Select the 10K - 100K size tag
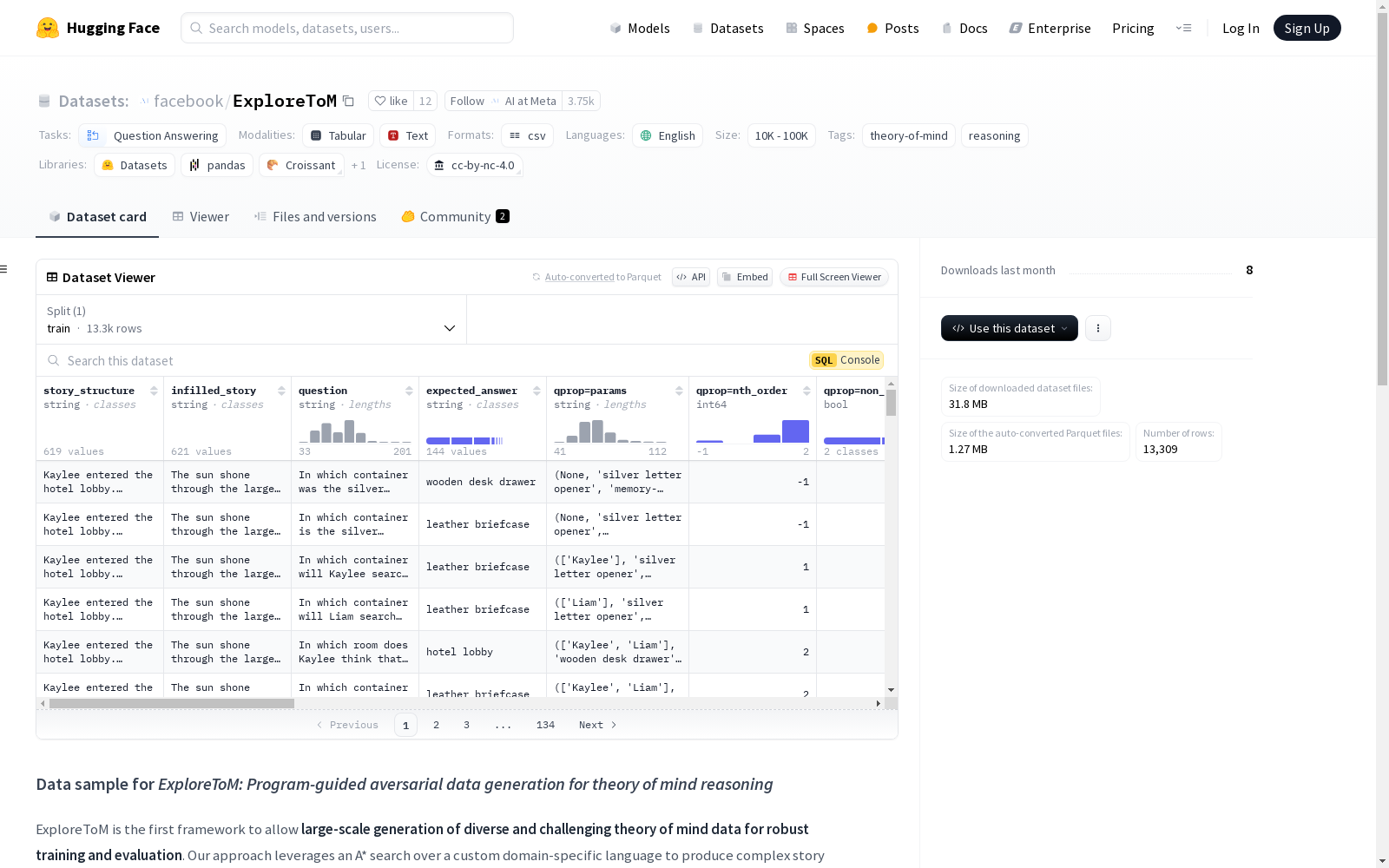1389x868 pixels. 781,135
